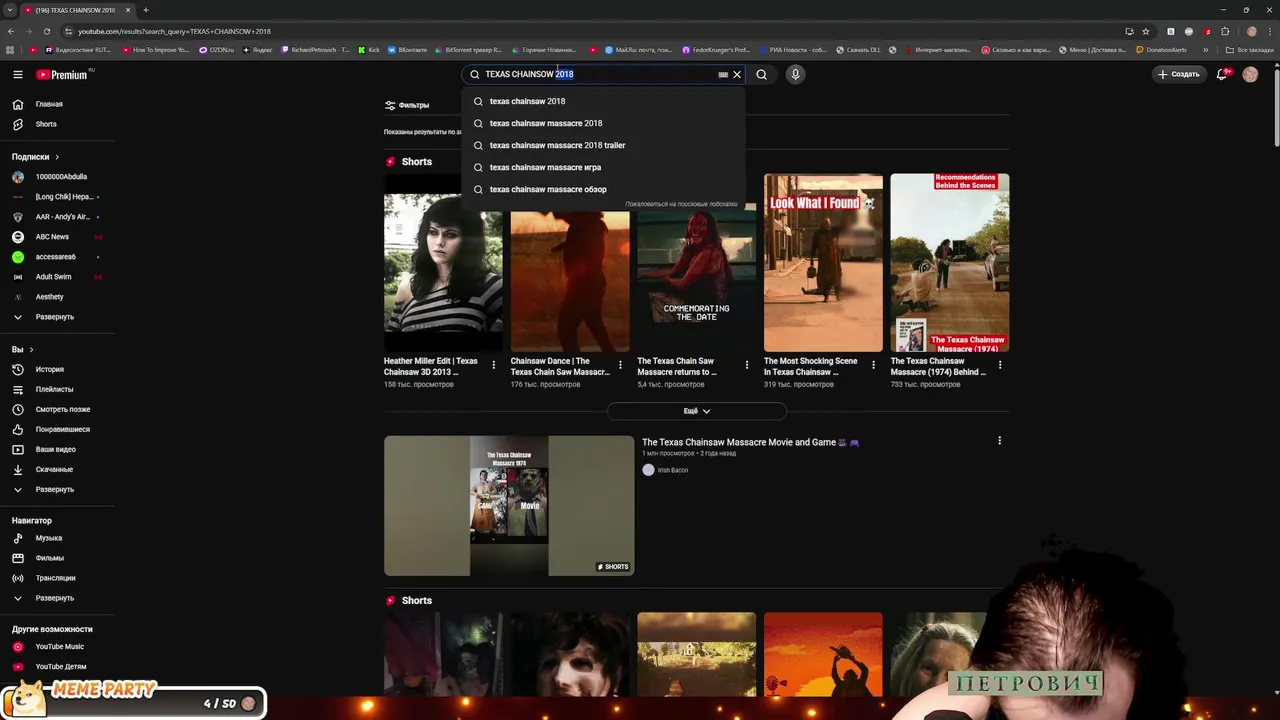Reload the page in browser toolbar
The width and height of the screenshot is (1280, 720).
point(47,31)
